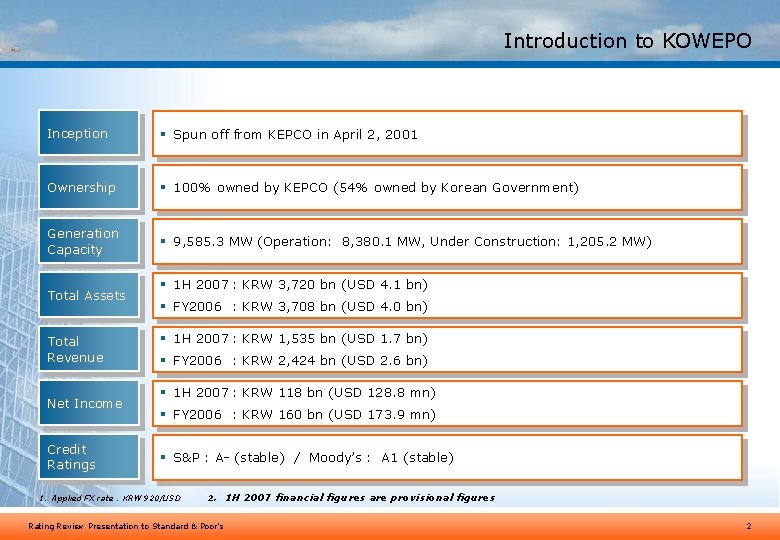This screenshot has width=780, height=540.
Task: Click the page number 2 in the footer
Action: pos(749,526)
